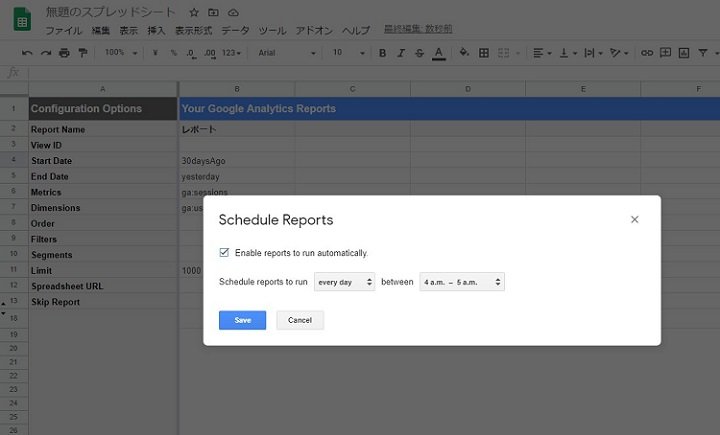
Task: Open the zoom 100% dropdown
Action: (121, 53)
